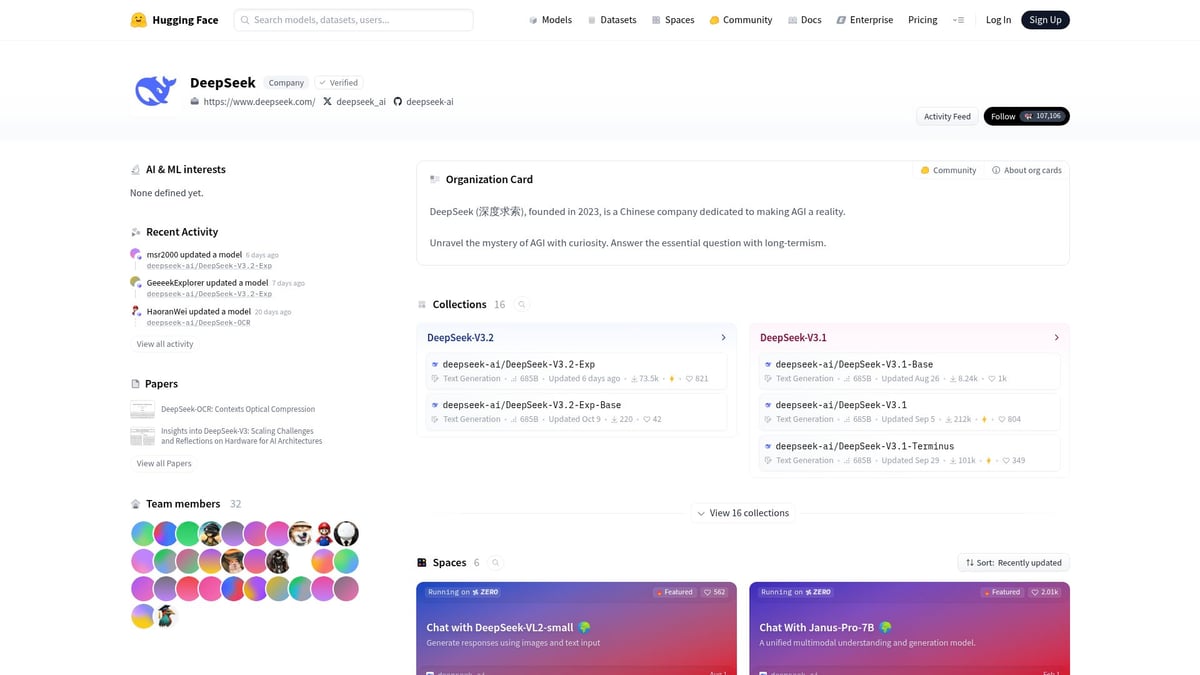
Task: Open Chat with DeepSeek-VL2-small space card
Action: click(x=576, y=629)
